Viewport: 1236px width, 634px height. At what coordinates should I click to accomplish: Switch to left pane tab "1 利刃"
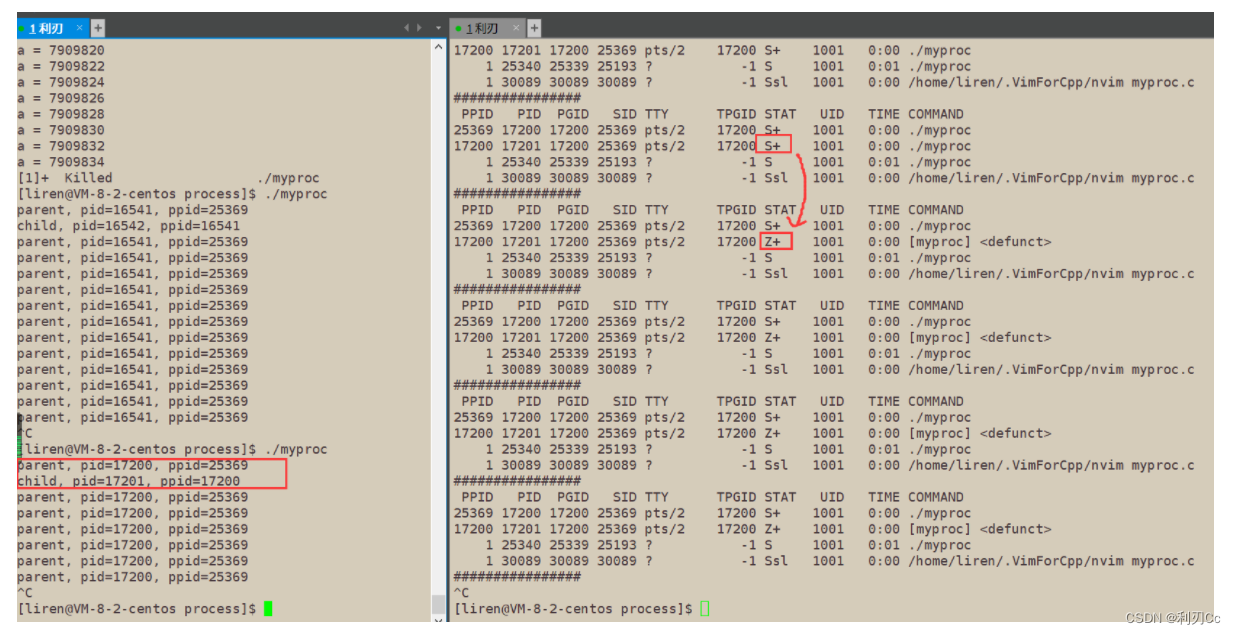[52, 28]
